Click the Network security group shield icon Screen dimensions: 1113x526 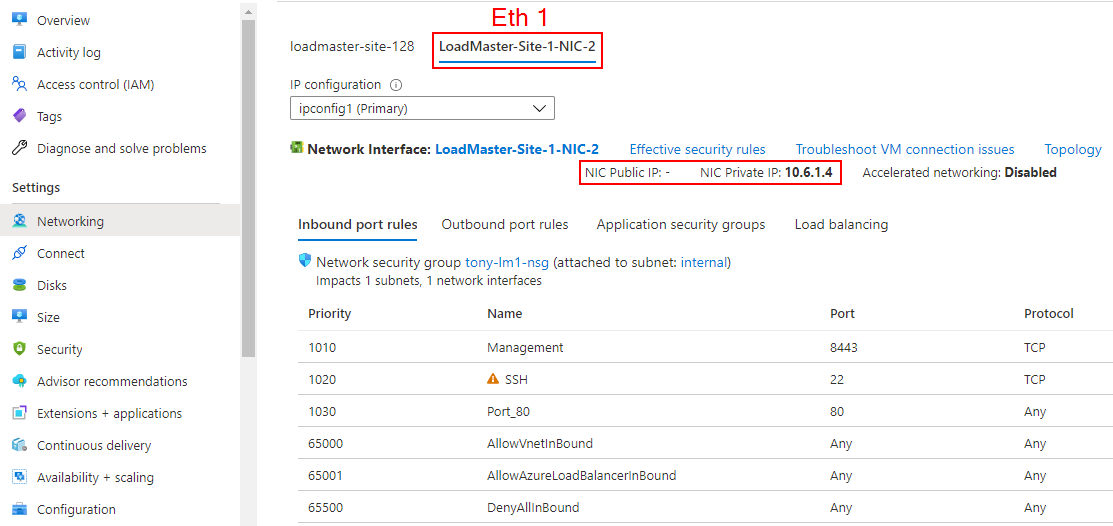tap(305, 262)
